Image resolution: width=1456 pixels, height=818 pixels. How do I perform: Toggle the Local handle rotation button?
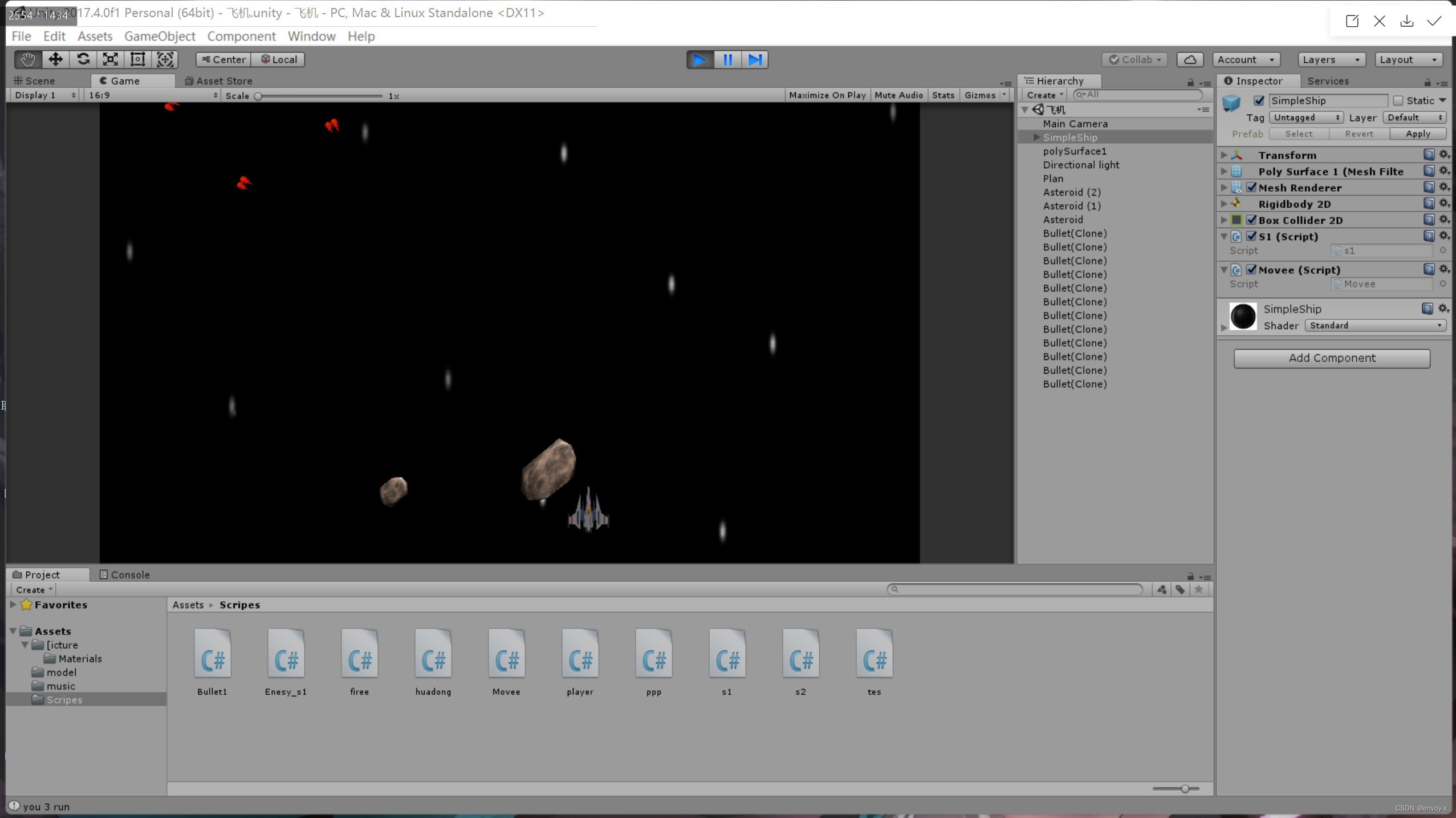pos(279,59)
